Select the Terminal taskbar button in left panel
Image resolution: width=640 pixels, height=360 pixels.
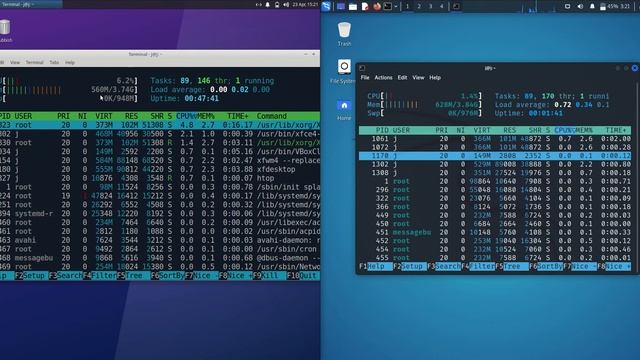point(31,4)
